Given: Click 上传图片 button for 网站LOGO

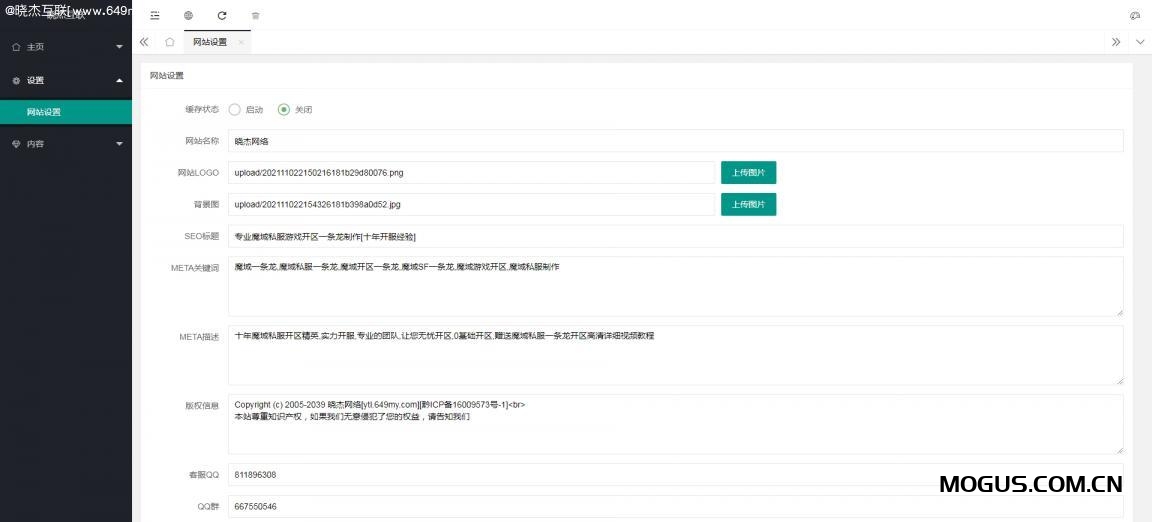Looking at the screenshot, I should tap(748, 172).
